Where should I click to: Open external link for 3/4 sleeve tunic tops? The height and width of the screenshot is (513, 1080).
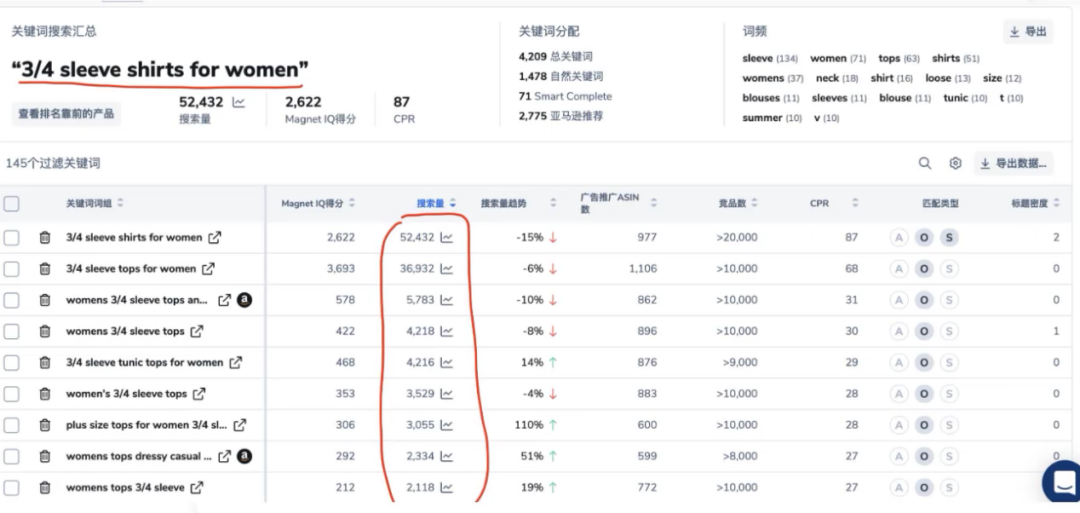point(236,362)
